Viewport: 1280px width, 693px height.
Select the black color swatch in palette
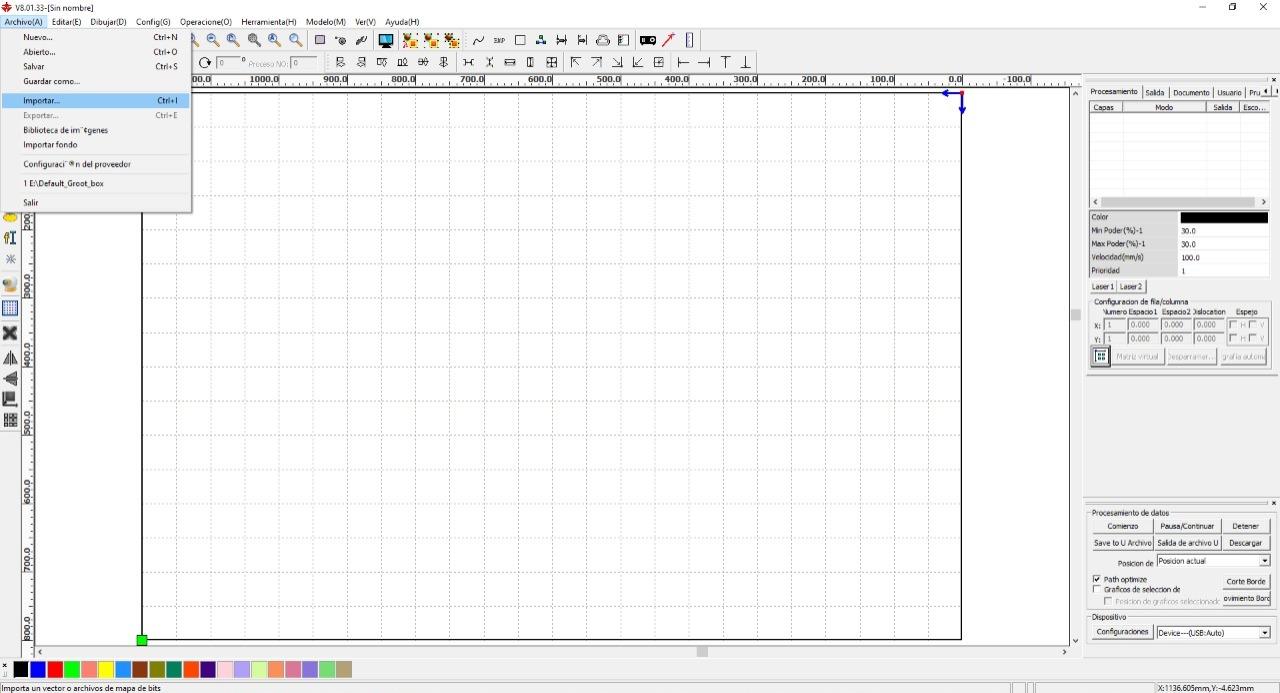20,669
